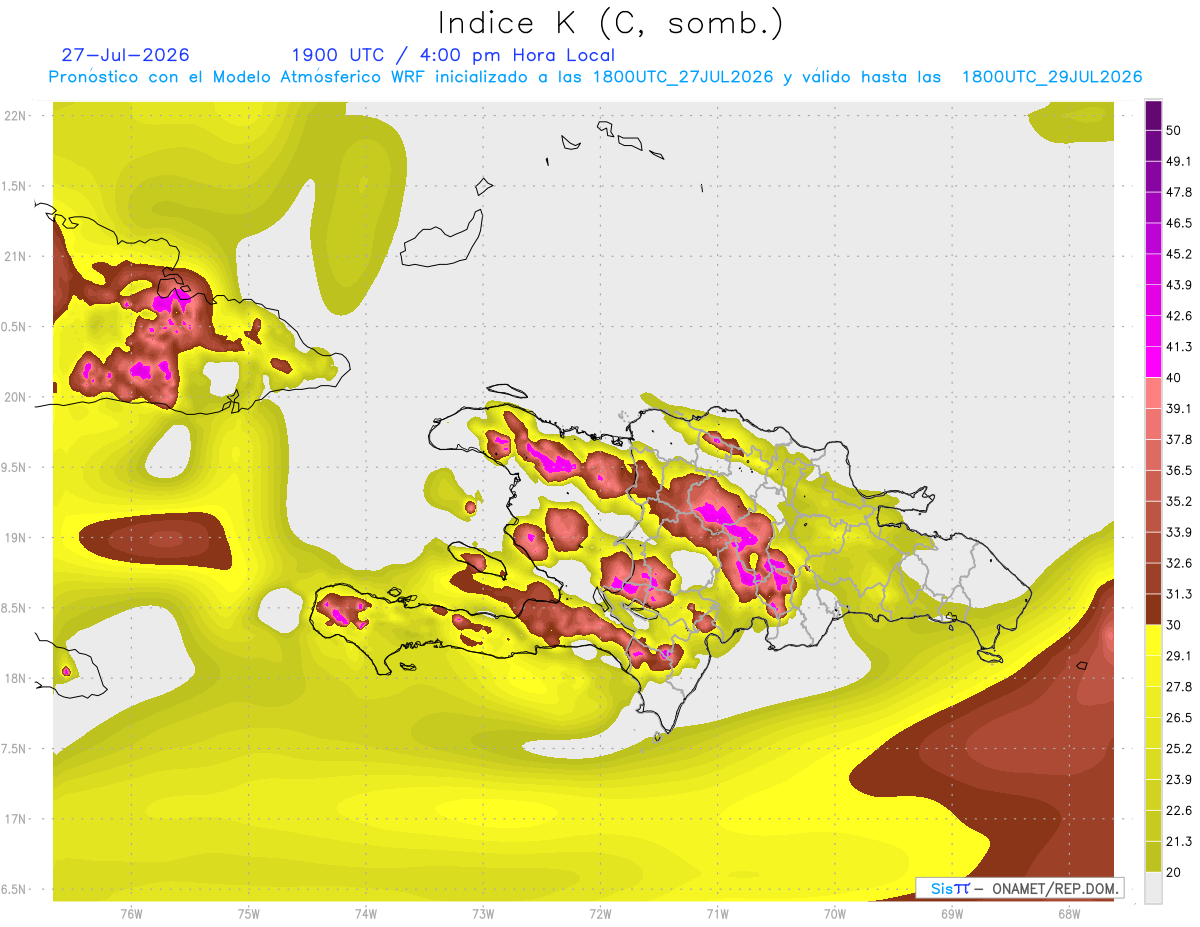Click the '70W' longitude label
1200x927 pixels.
click(835, 913)
